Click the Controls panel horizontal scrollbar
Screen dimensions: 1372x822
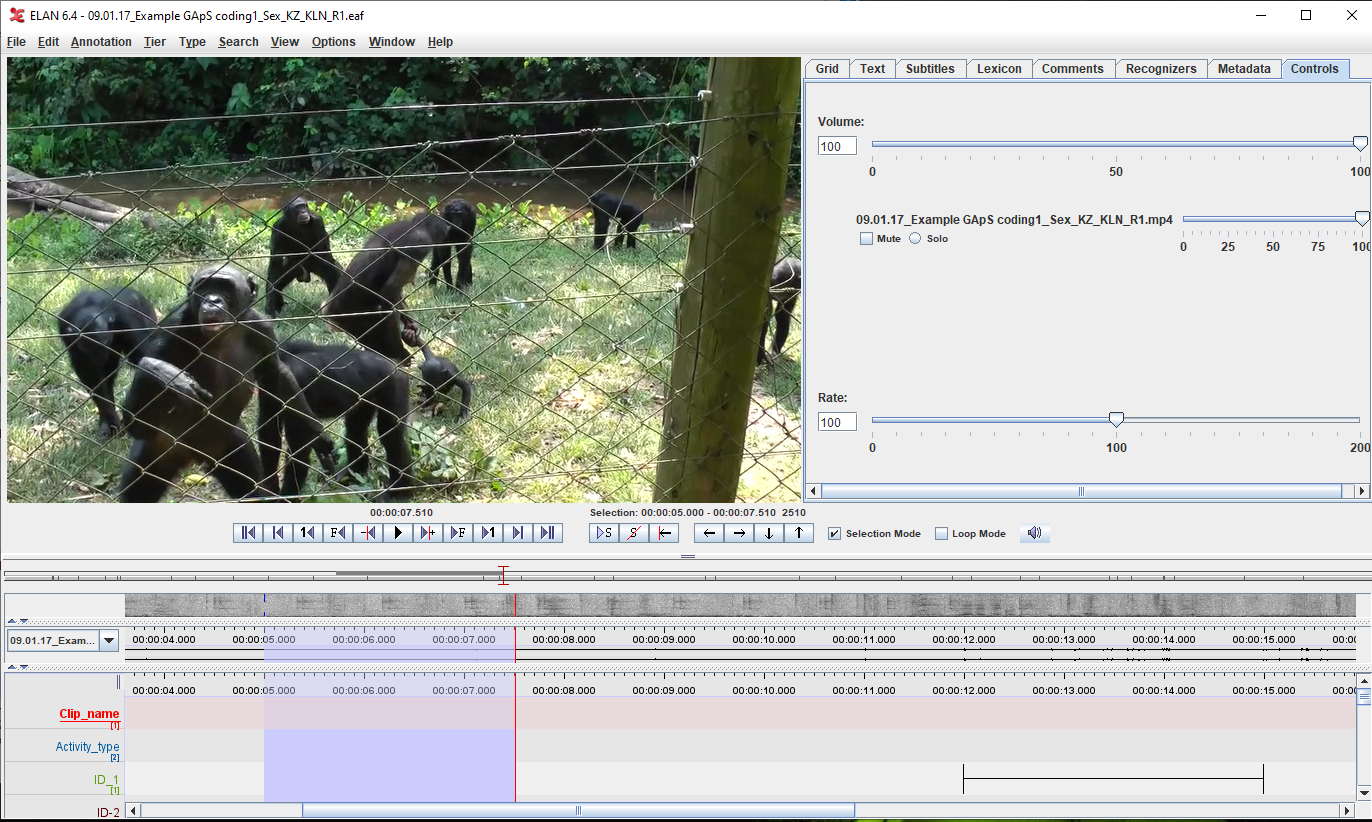pyautogui.click(x=1080, y=491)
